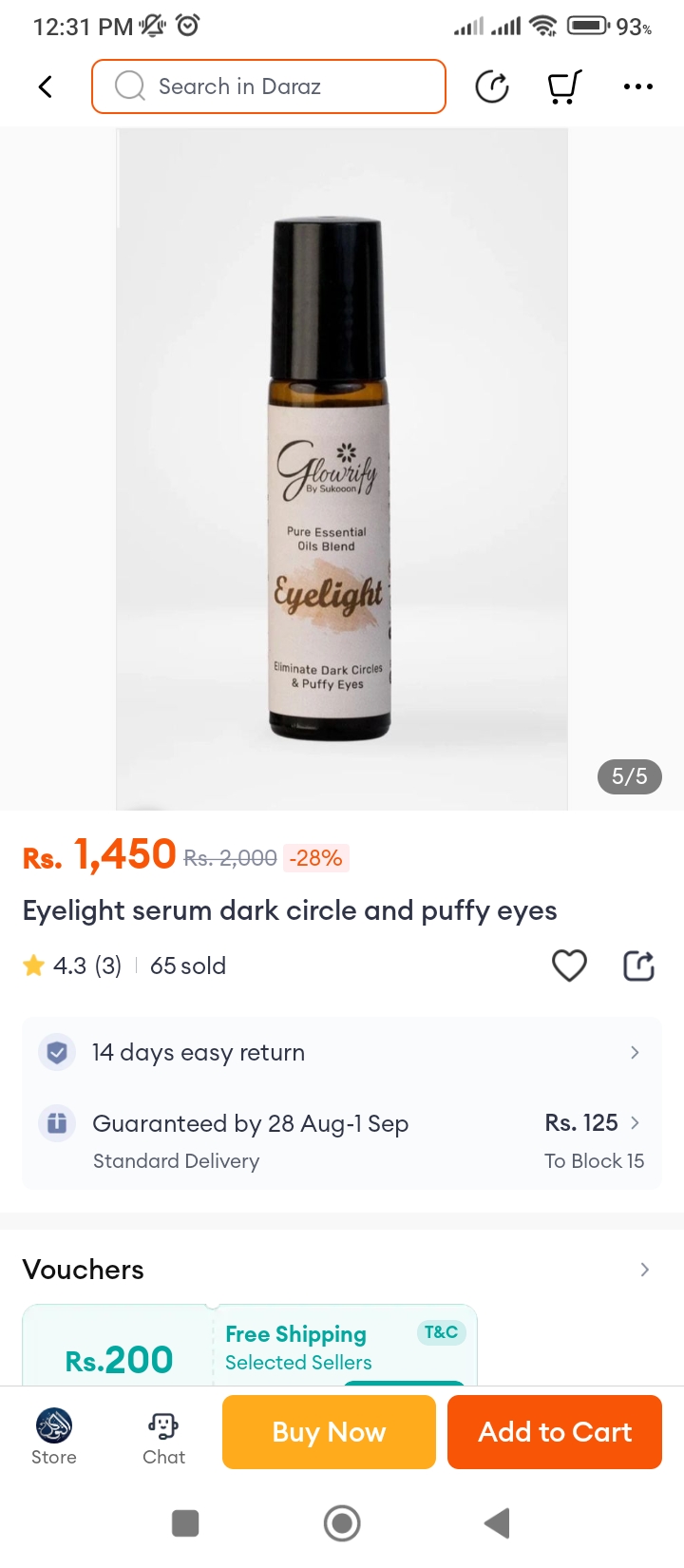Expand the Vouchers section chevron

click(645, 1270)
